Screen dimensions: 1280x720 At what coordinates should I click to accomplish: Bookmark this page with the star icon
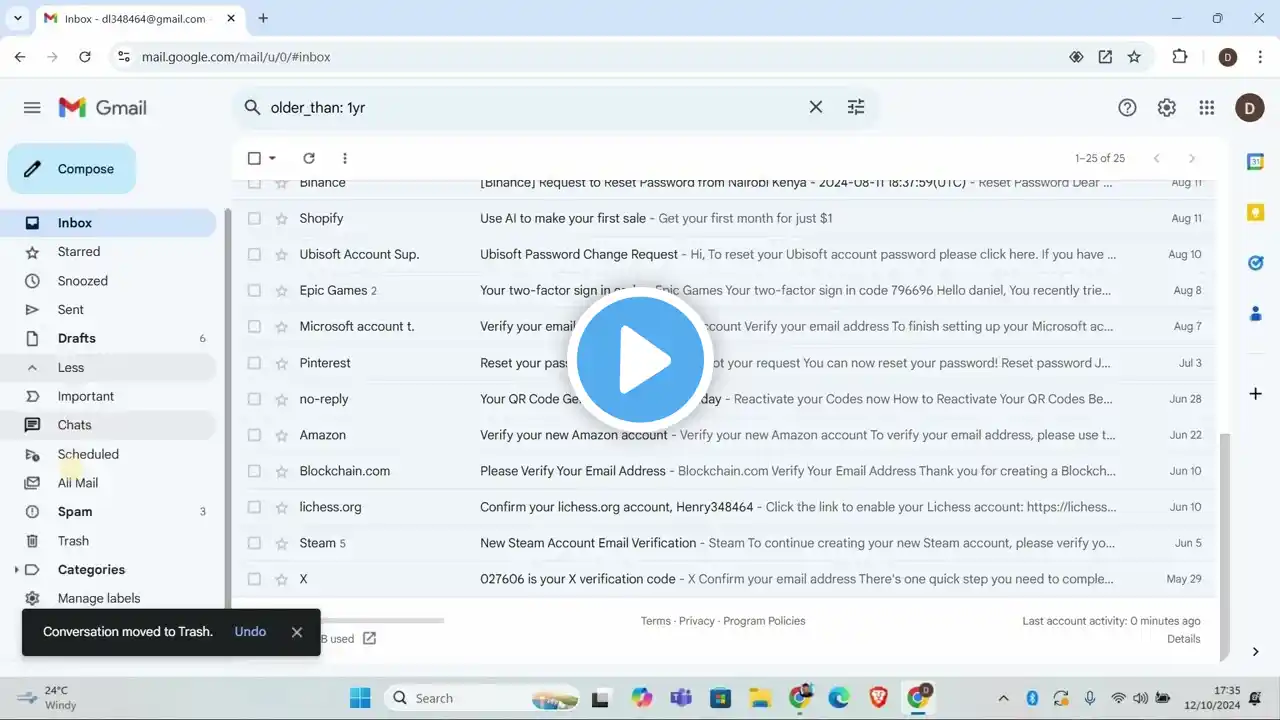1134,57
